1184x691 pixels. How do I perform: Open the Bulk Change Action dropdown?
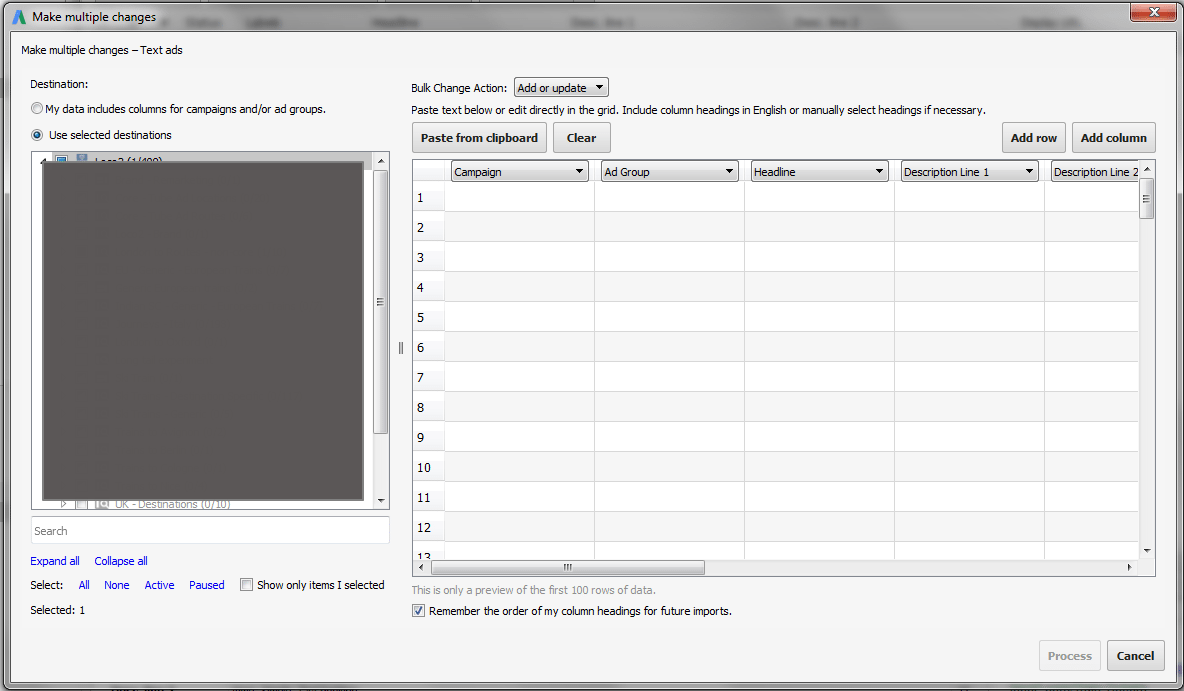[561, 87]
